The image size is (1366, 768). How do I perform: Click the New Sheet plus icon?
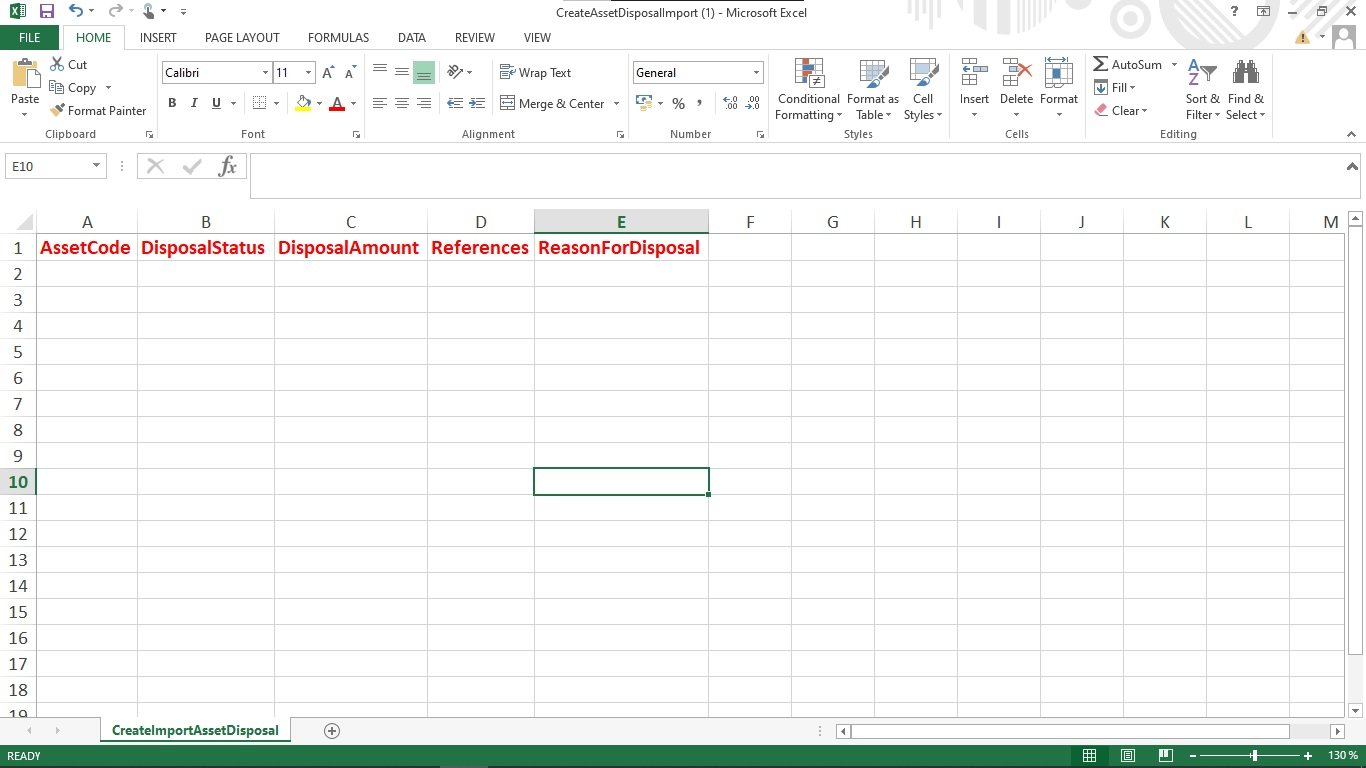pos(332,731)
